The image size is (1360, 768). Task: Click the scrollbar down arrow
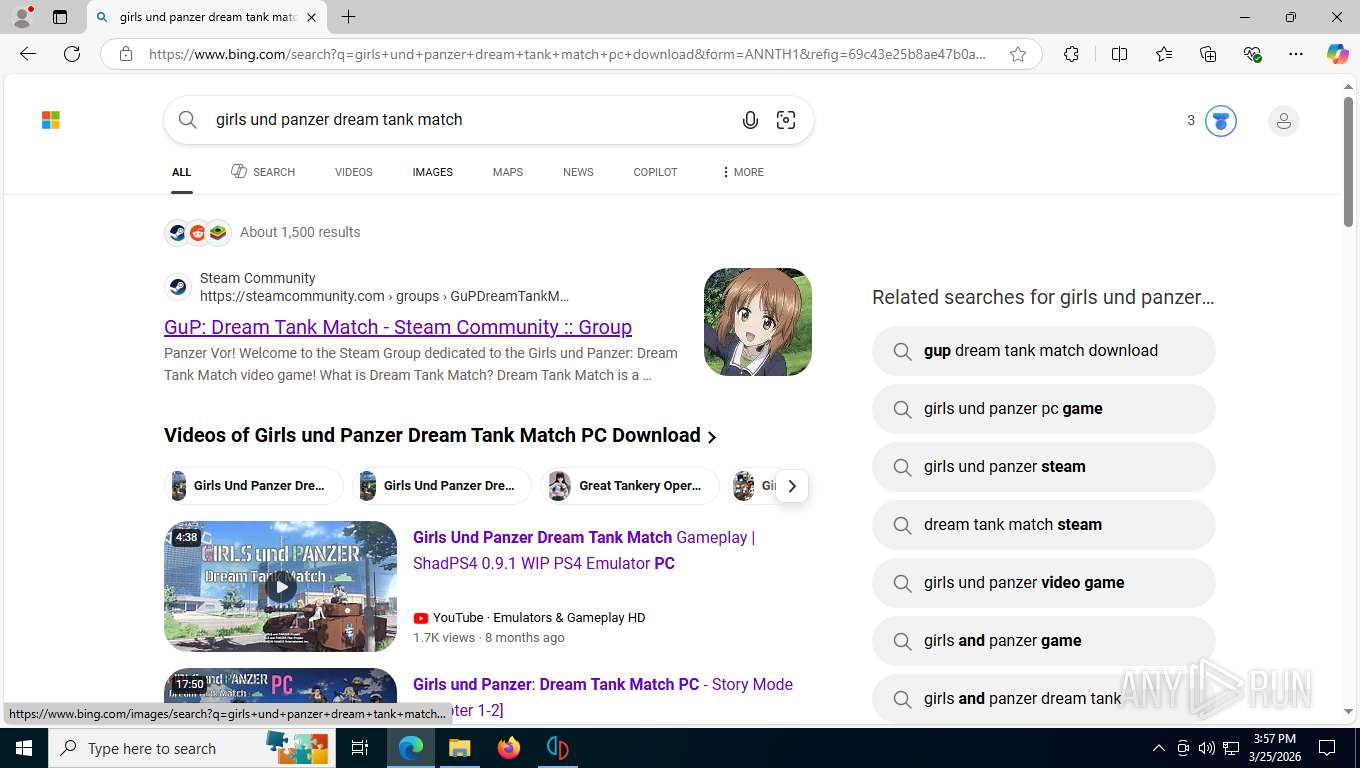1348,711
